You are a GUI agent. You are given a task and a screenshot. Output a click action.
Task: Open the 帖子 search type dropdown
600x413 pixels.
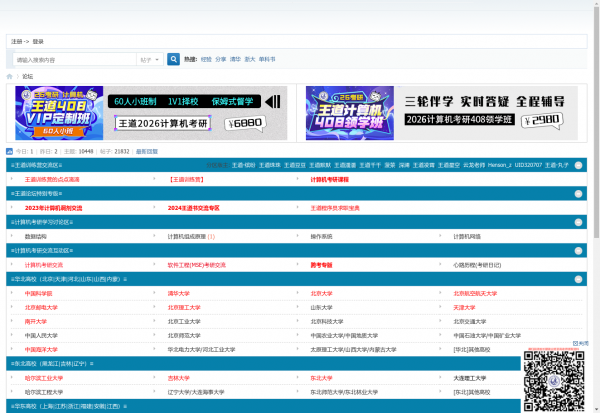[x=149, y=60]
